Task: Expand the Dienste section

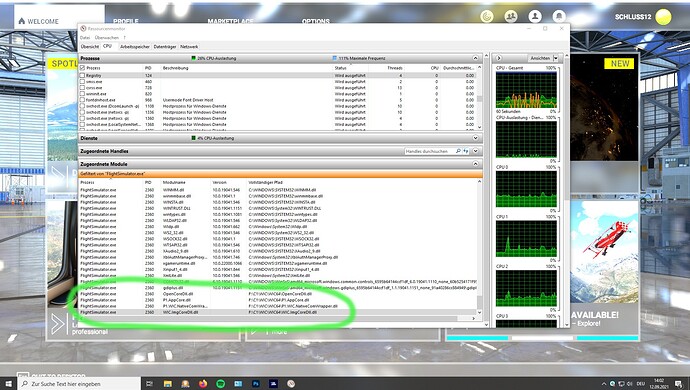Action: tap(475, 138)
